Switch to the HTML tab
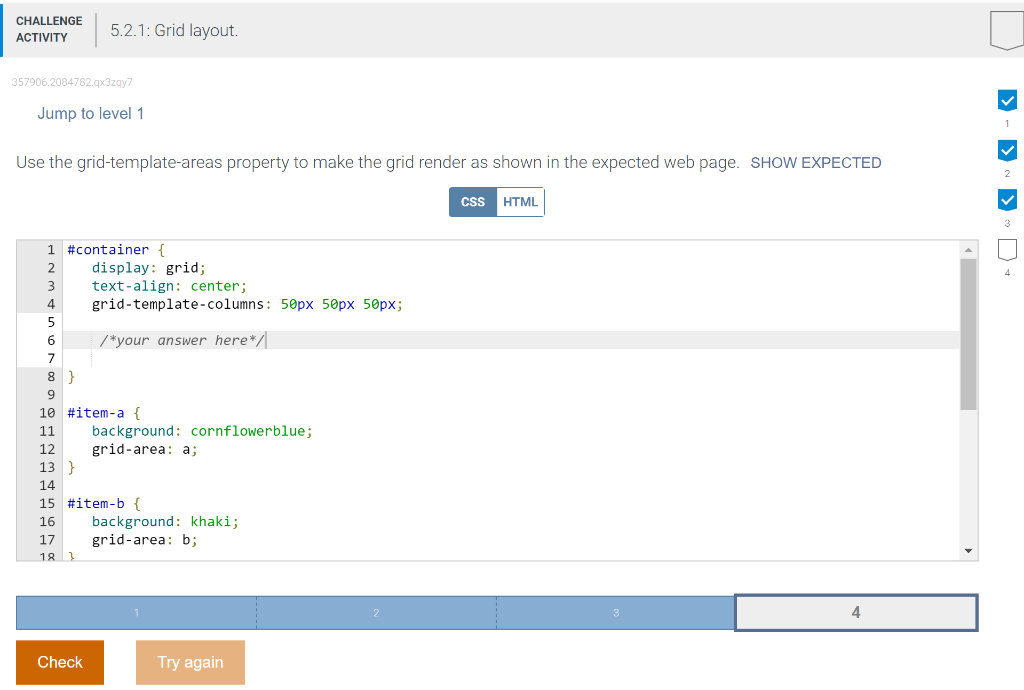Screen dimensions: 1024x690 click(x=520, y=202)
